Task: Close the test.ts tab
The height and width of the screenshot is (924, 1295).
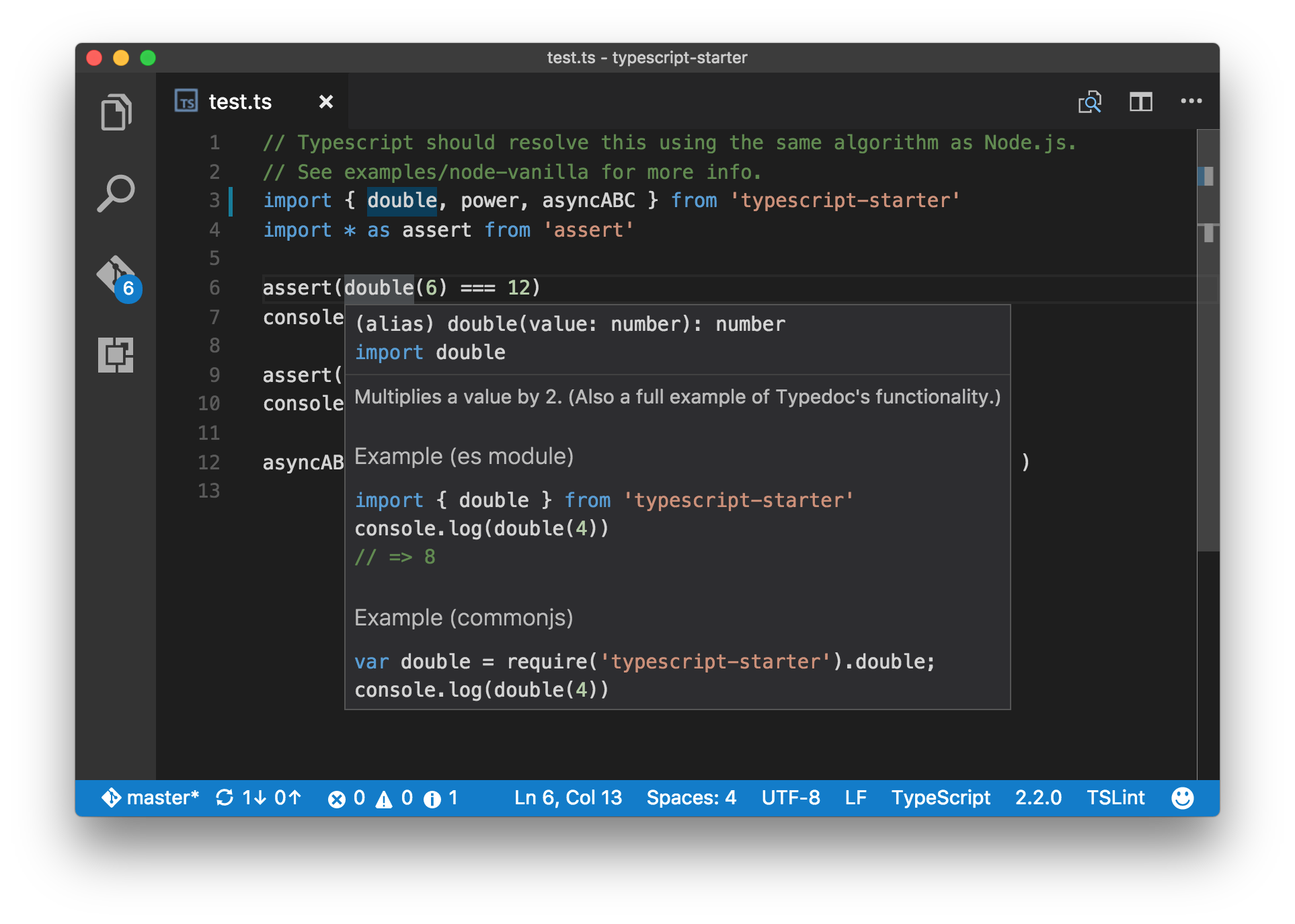Action: 326,102
